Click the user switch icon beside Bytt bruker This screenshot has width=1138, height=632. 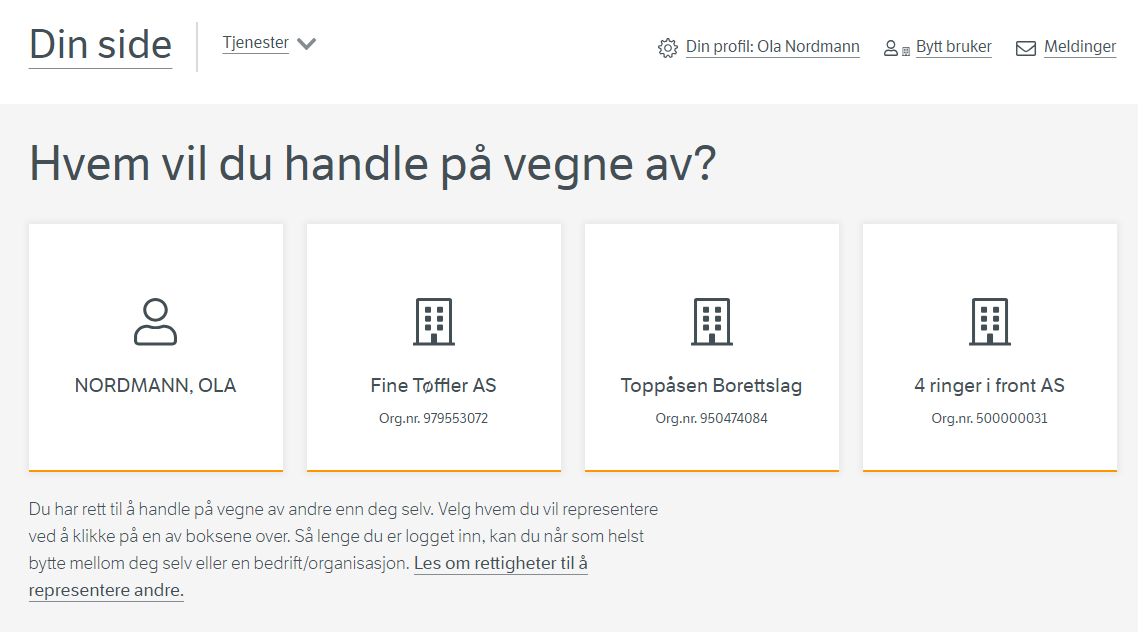coord(896,48)
